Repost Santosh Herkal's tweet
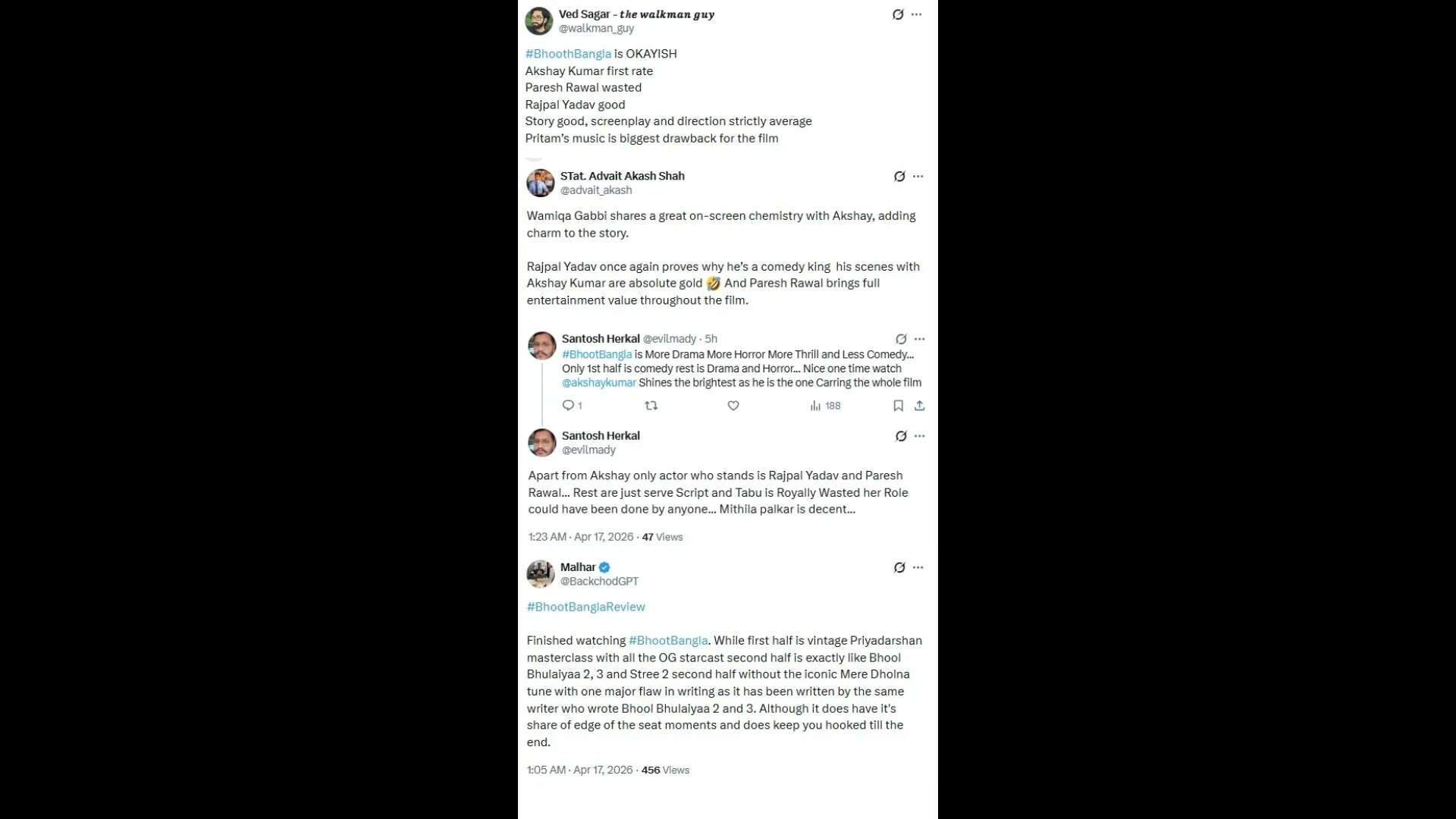The image size is (1456, 819). pos(651,406)
